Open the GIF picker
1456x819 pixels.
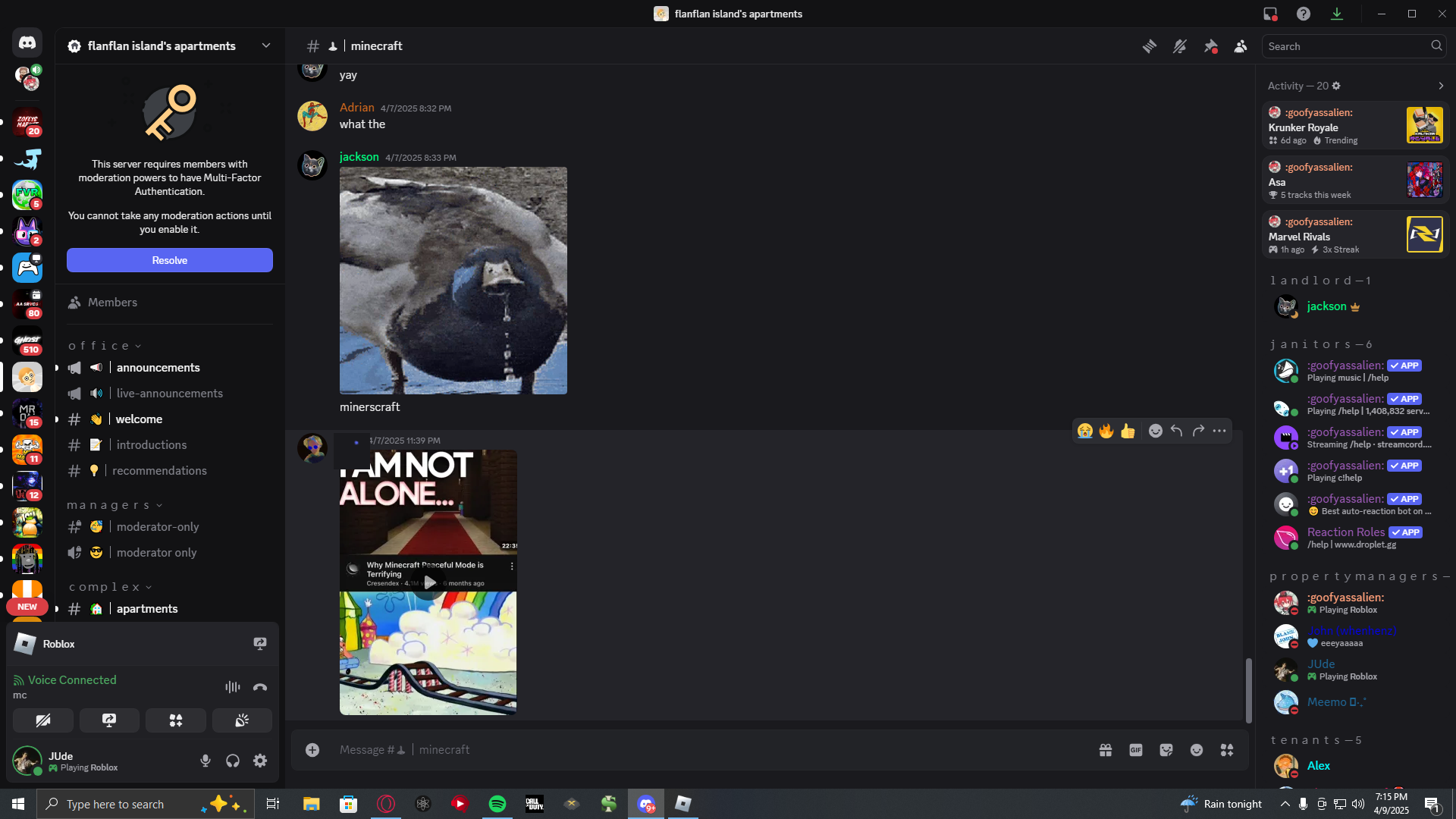(x=1136, y=750)
